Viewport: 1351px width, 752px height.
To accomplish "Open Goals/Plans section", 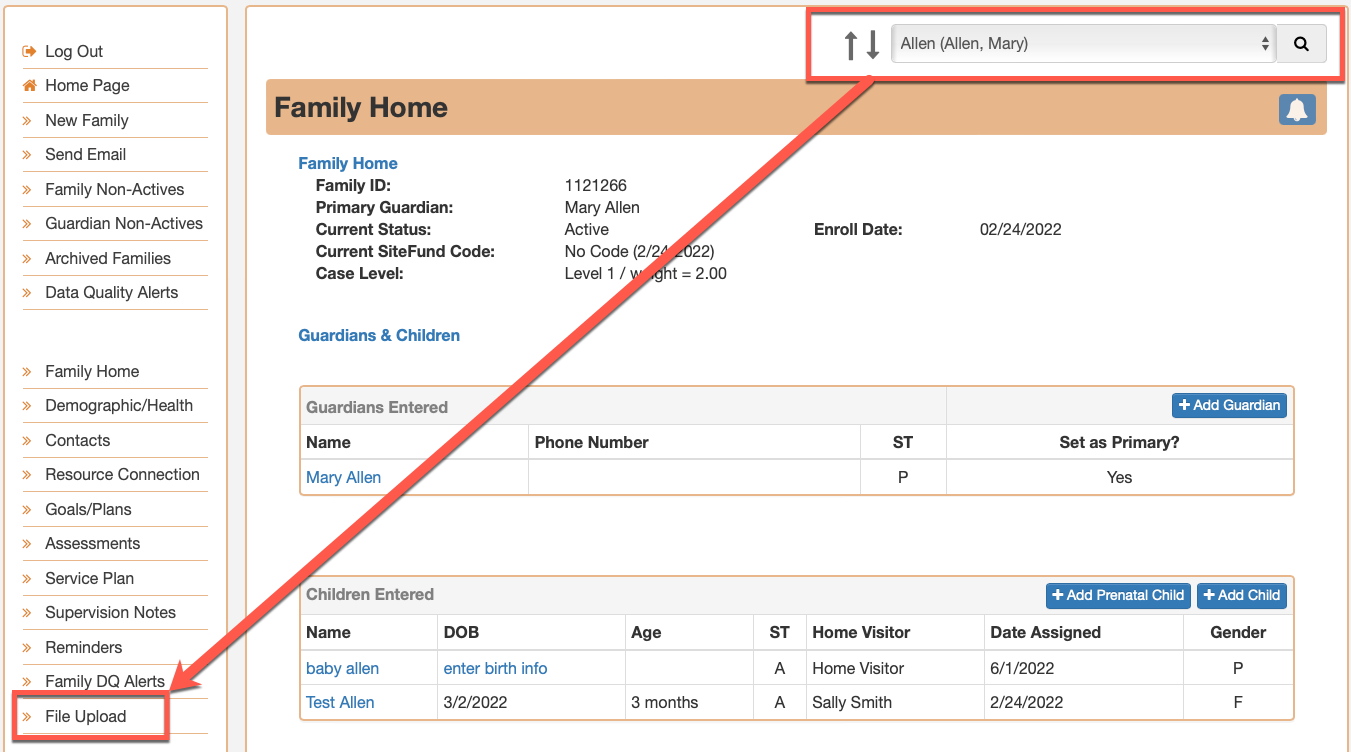I will point(88,509).
